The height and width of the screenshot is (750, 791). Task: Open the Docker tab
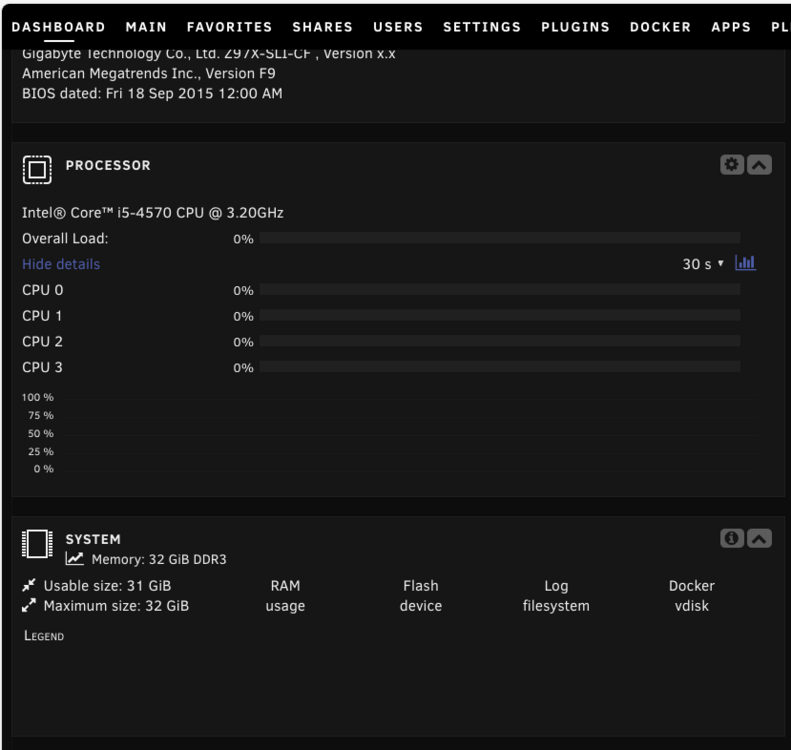click(x=660, y=27)
